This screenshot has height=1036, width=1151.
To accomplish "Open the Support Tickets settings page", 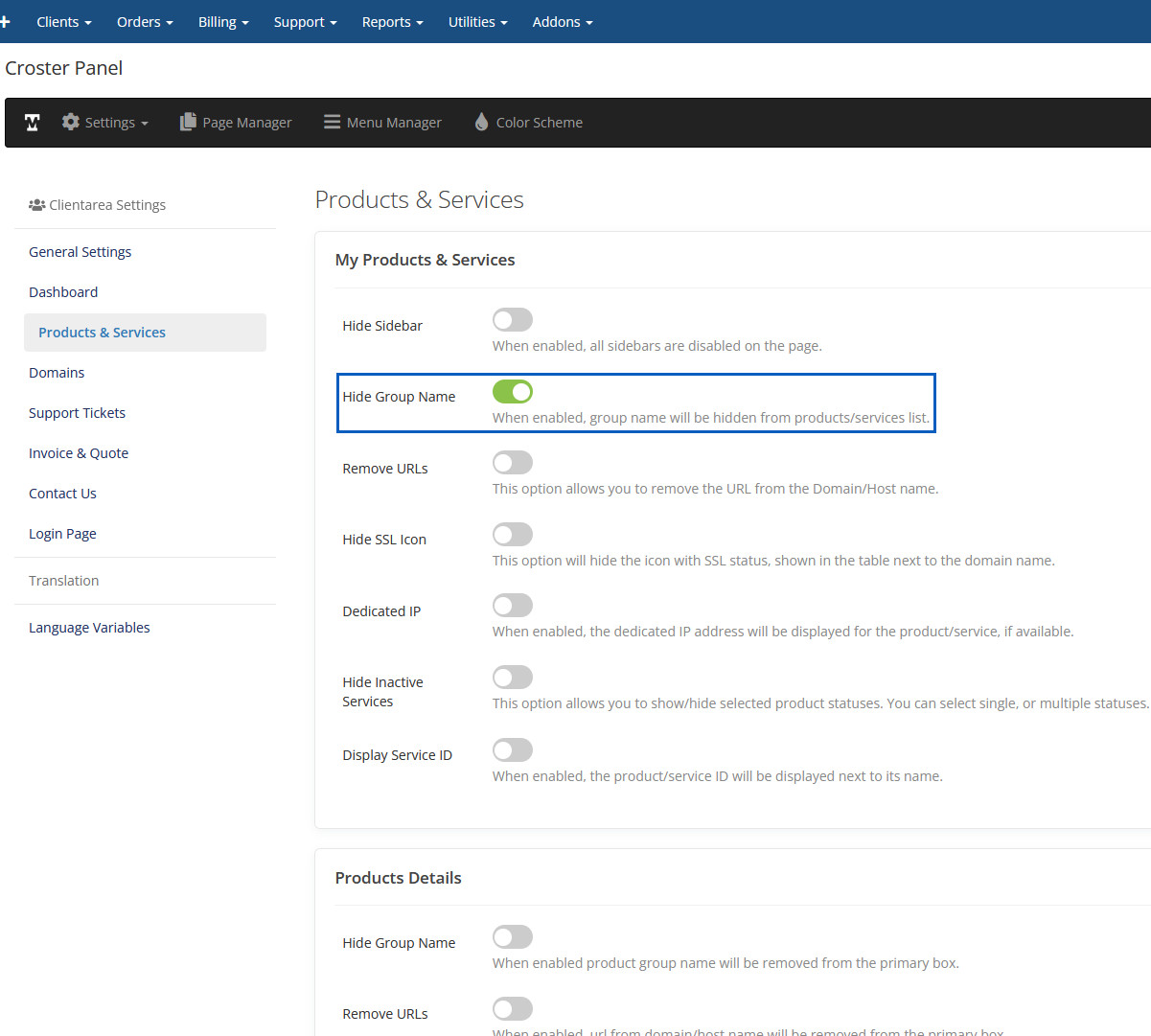I will coord(78,413).
